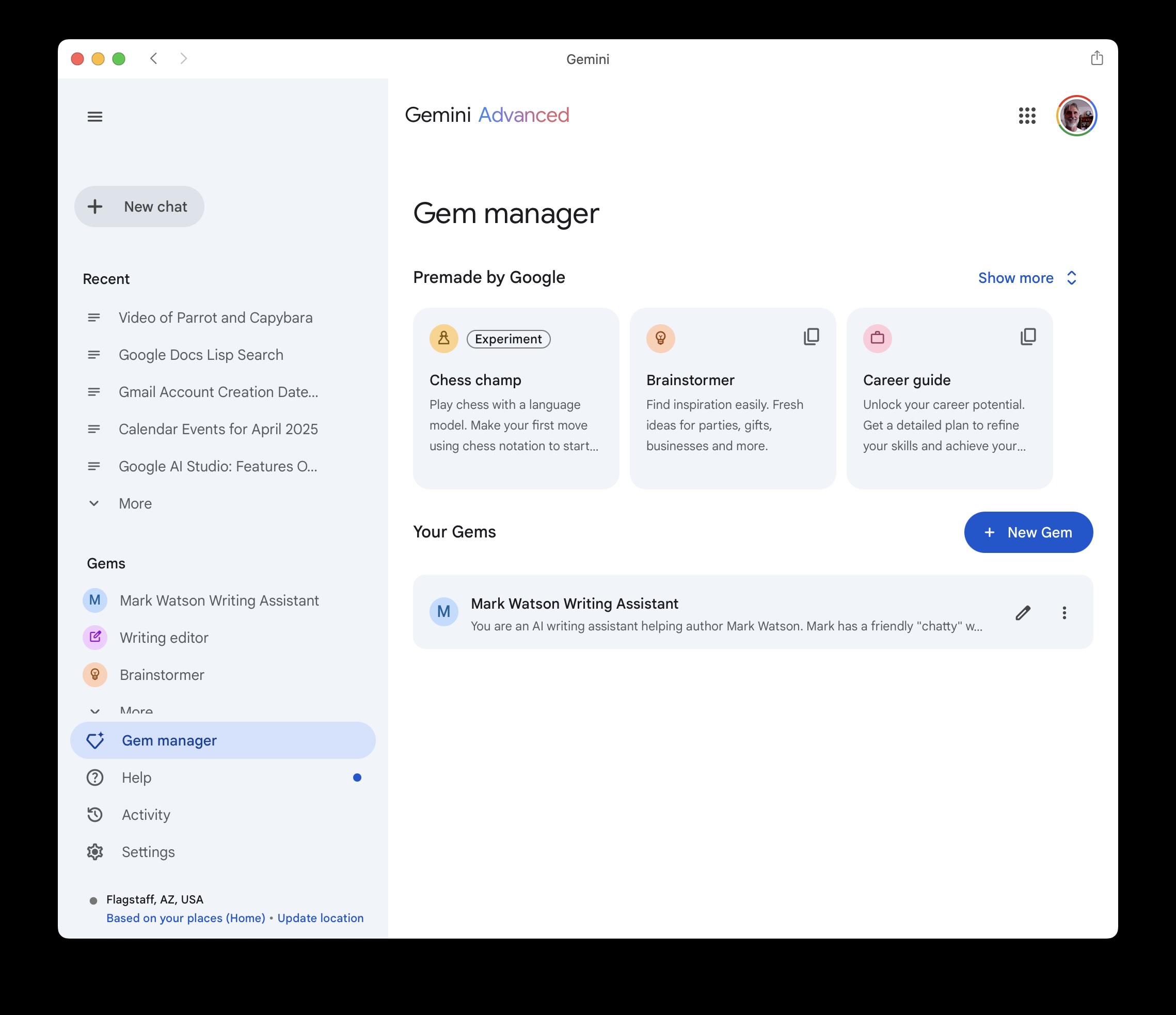Screen dimensions: 1176x1015
Task: Start a New chat
Action: click(x=139, y=206)
